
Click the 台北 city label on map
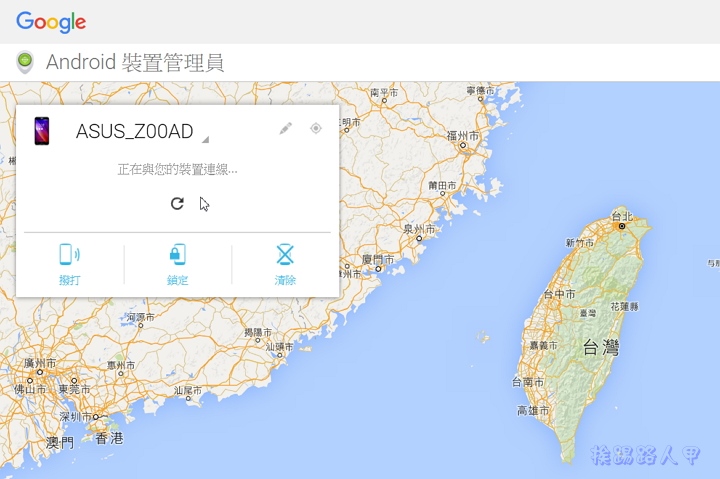[x=621, y=216]
